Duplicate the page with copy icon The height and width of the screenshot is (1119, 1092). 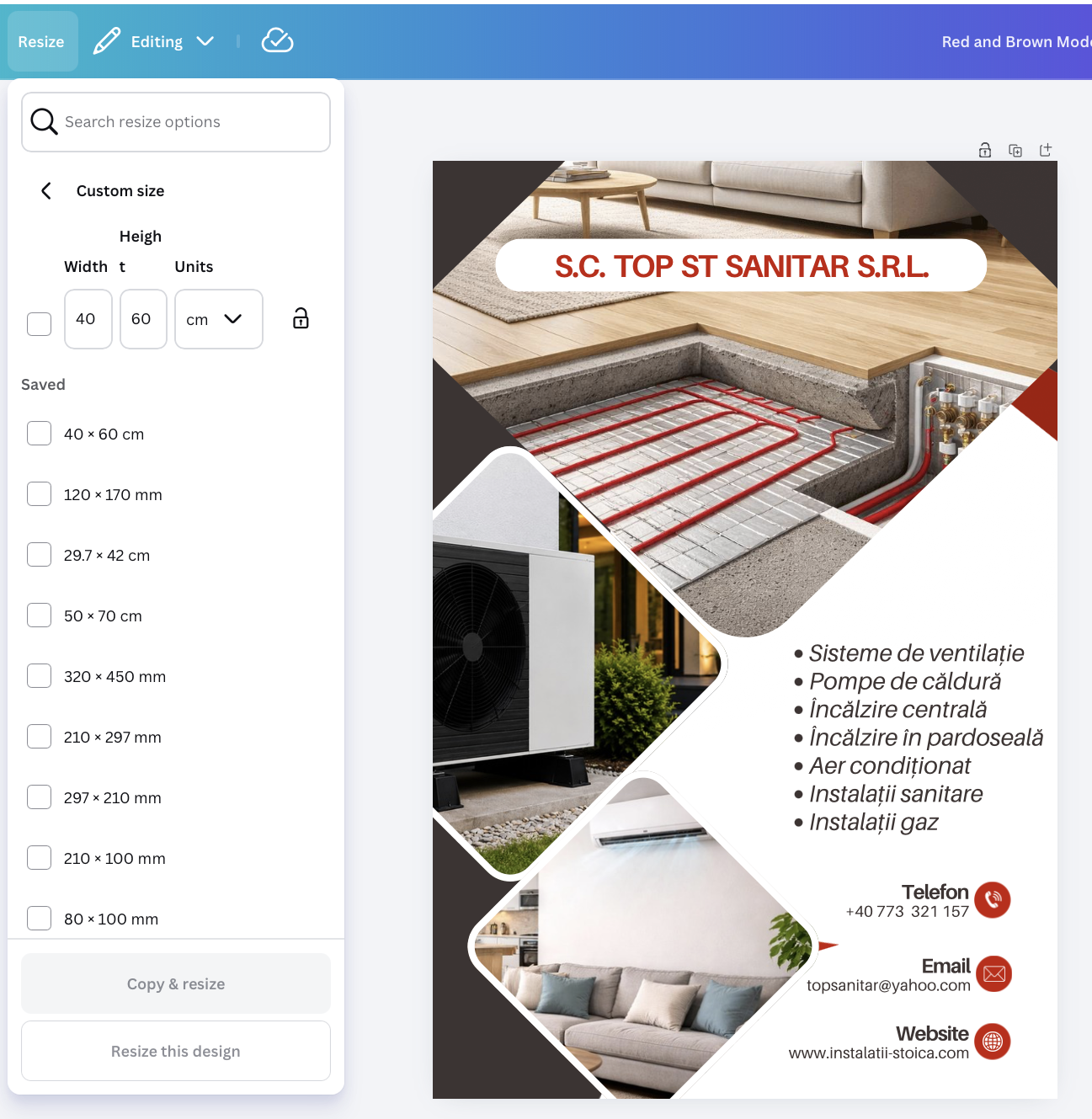1015,150
